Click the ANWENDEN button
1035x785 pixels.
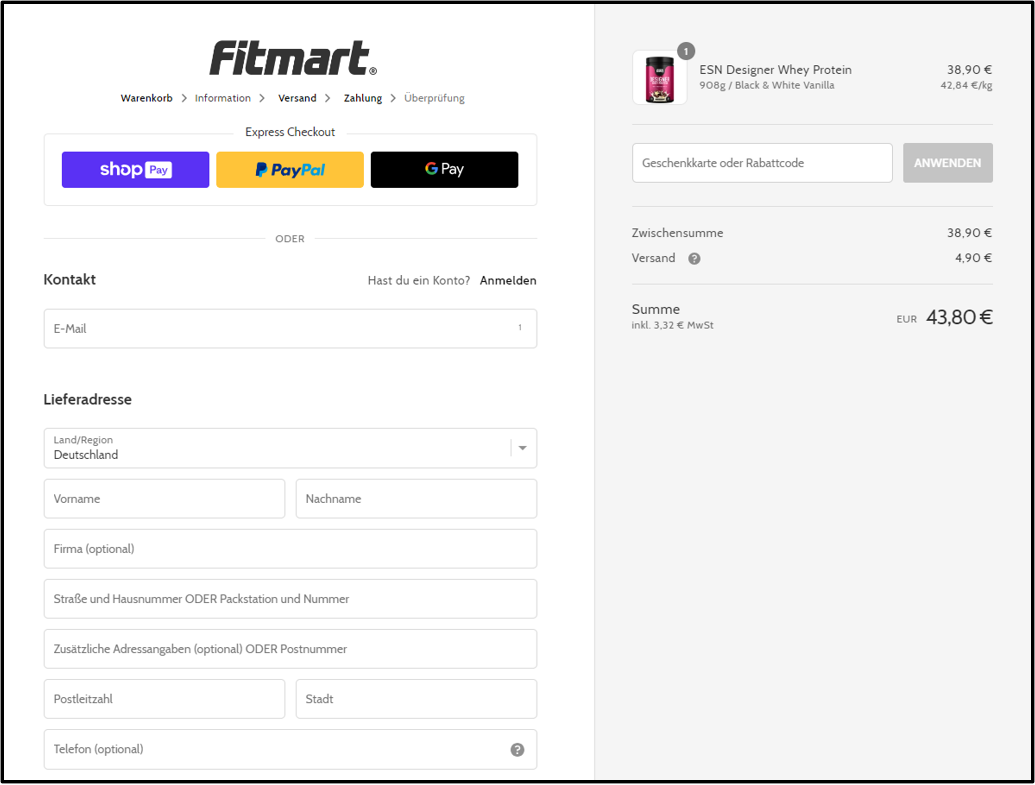click(948, 163)
